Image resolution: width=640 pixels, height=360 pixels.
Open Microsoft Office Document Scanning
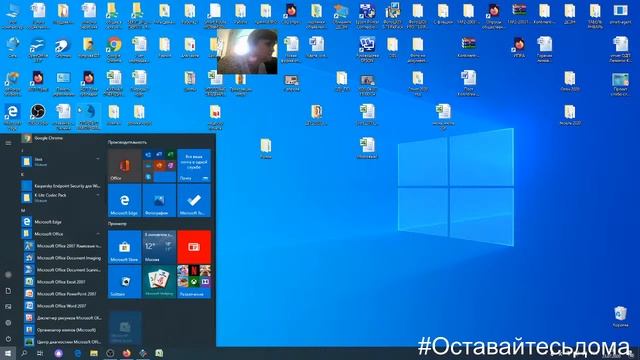62,270
